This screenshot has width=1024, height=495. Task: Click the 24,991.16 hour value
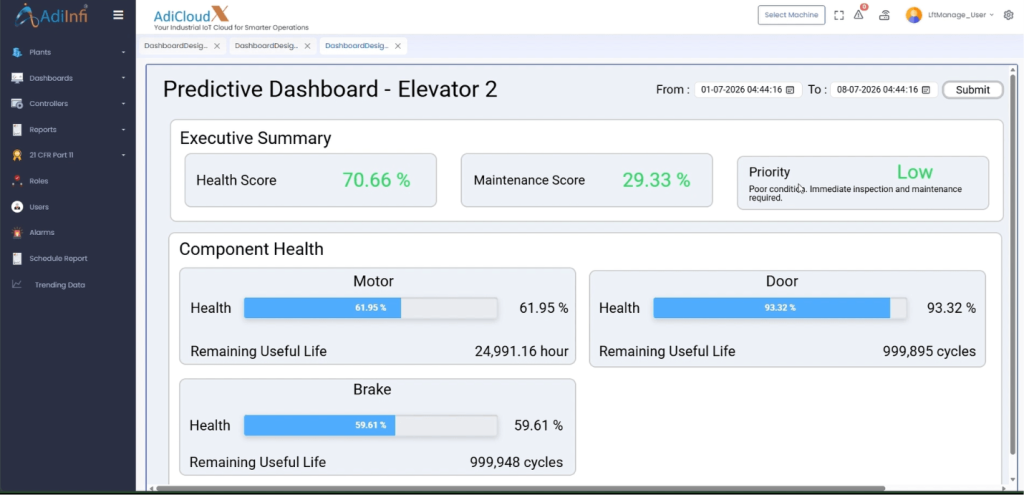[522, 351]
